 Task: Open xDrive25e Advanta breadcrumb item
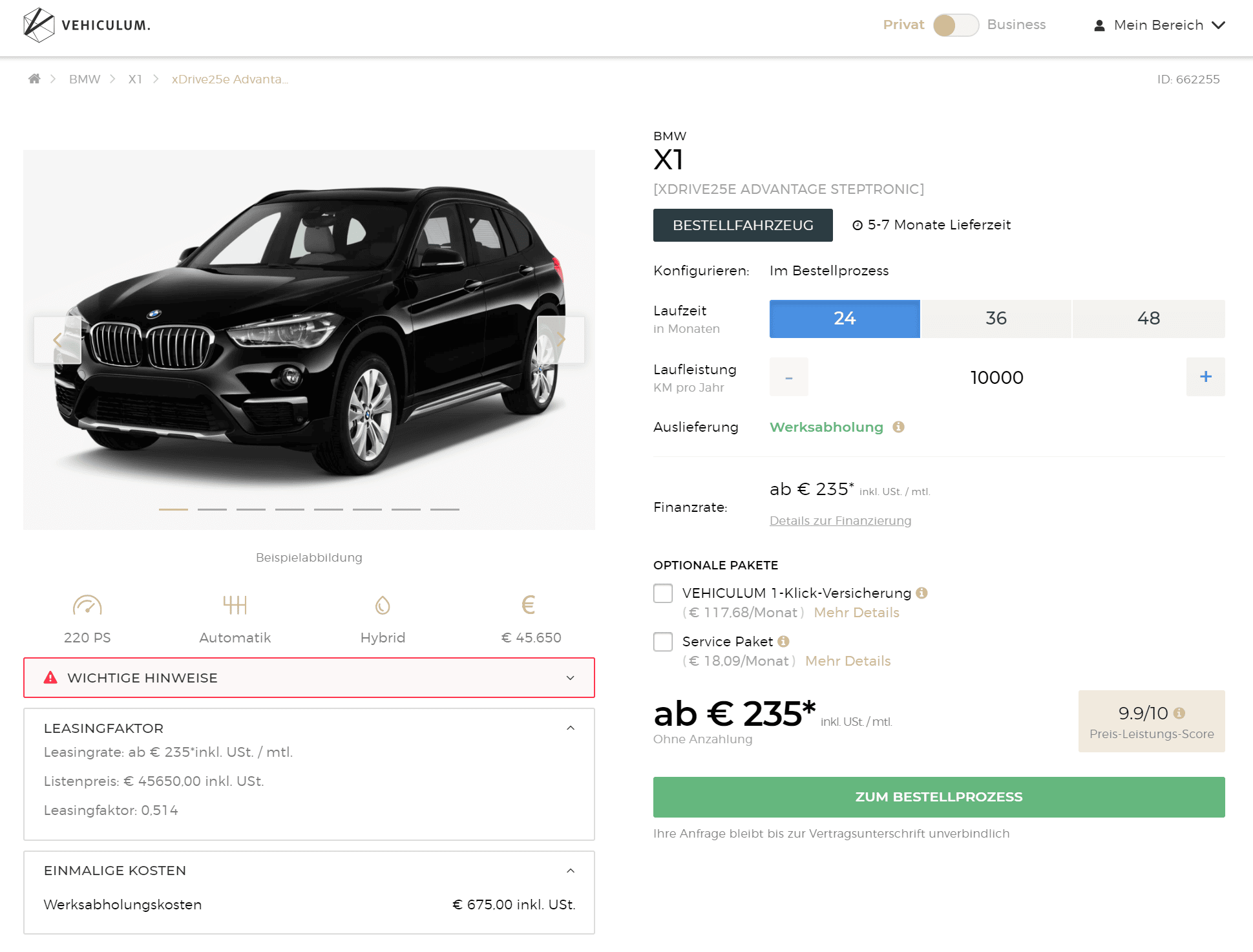[x=230, y=79]
